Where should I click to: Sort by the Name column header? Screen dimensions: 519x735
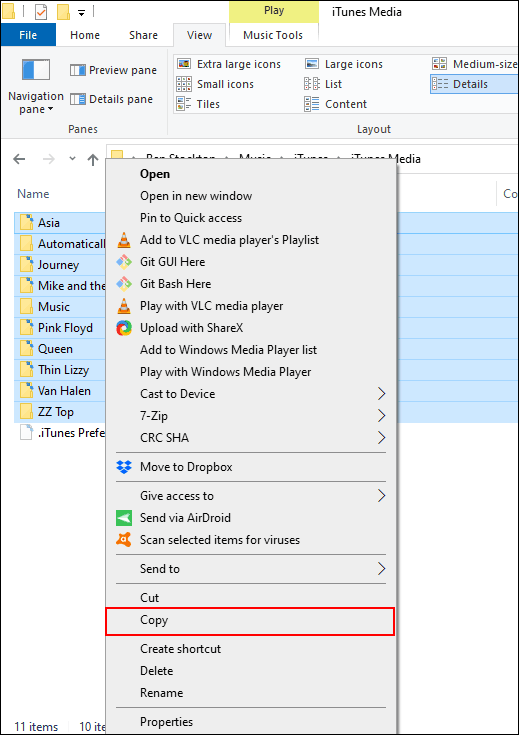click(33, 194)
